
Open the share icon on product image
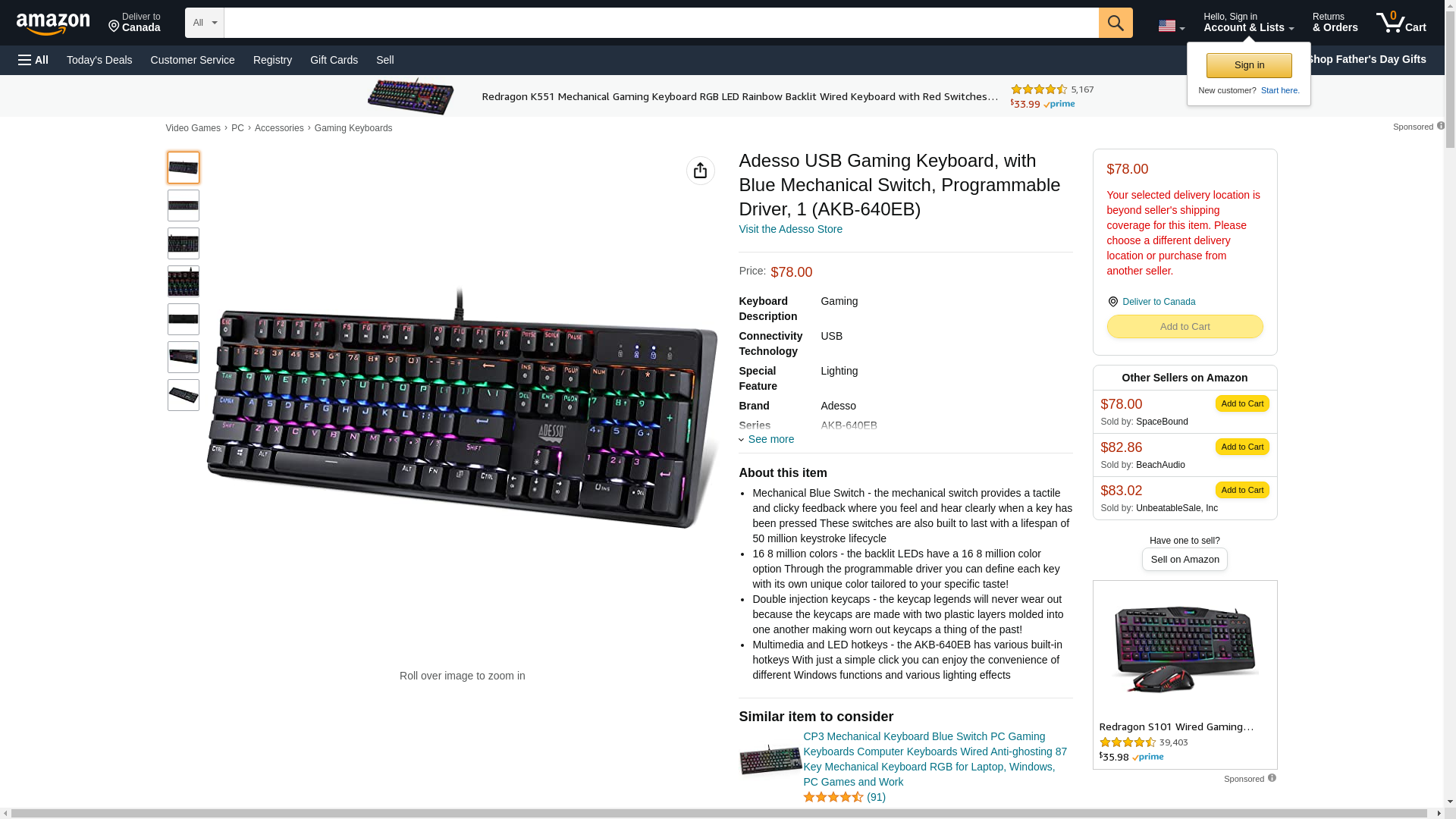click(x=700, y=171)
